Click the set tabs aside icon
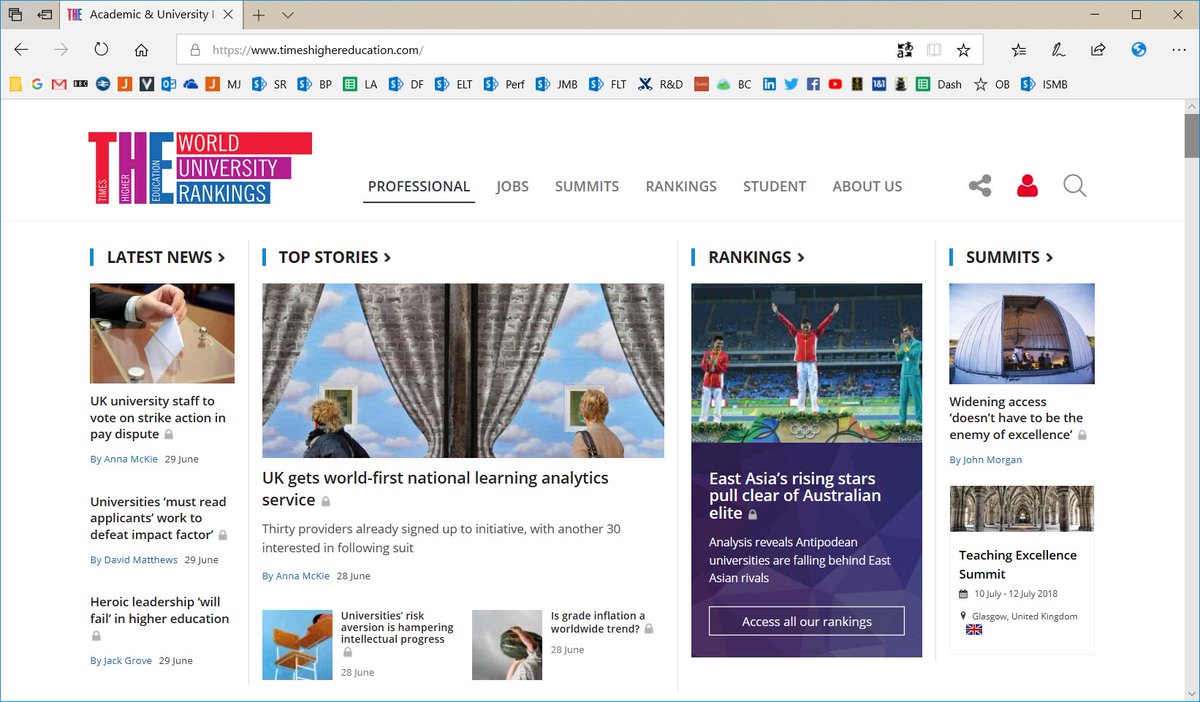The height and width of the screenshot is (702, 1200). (45, 15)
